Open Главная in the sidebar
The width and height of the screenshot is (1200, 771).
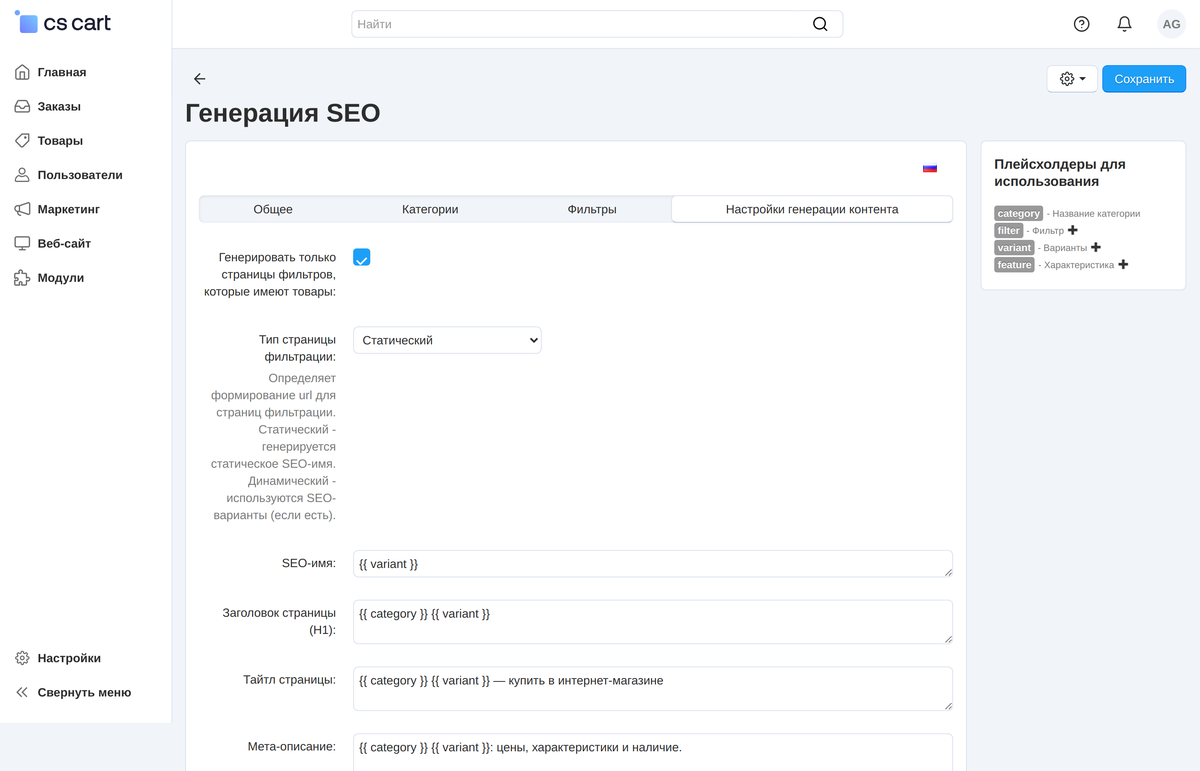(62, 72)
